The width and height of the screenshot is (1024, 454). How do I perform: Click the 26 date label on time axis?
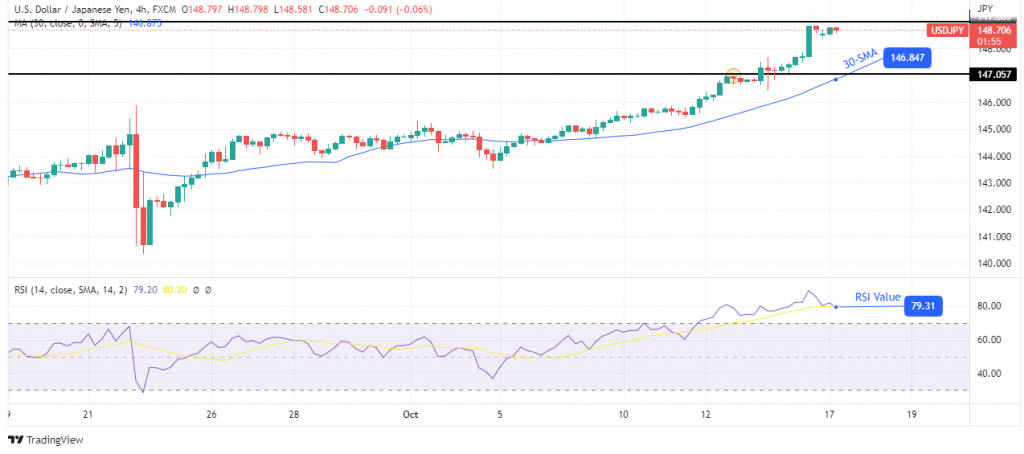[212, 415]
